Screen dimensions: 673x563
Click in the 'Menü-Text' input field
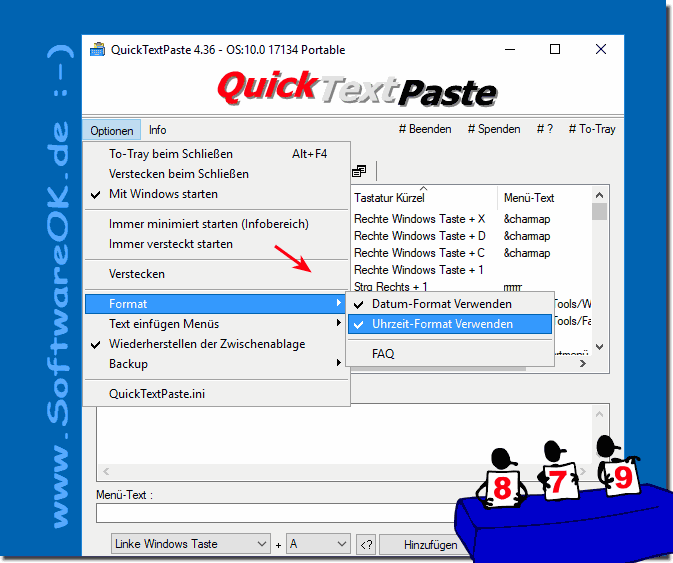pos(276,513)
